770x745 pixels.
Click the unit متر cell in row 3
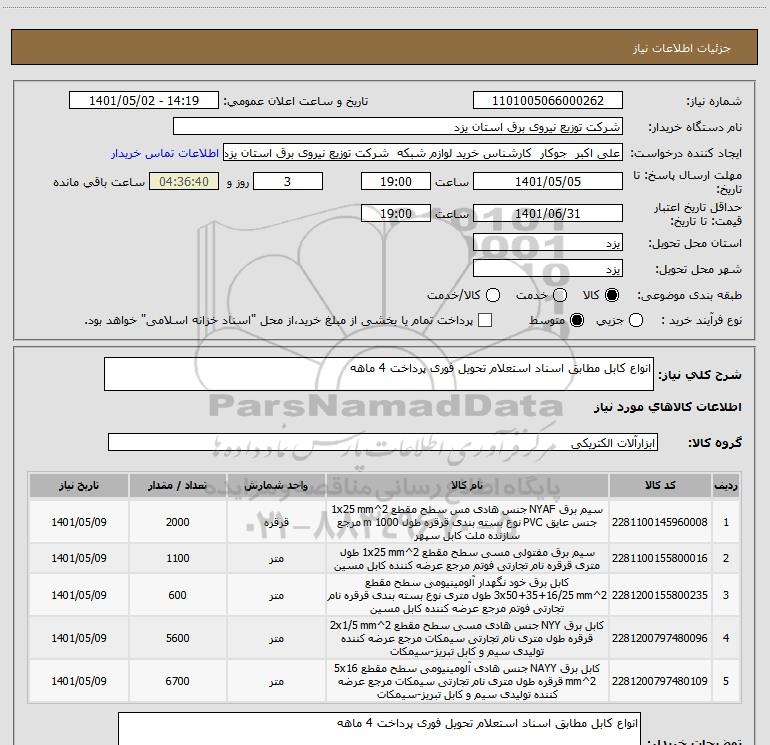(276, 595)
